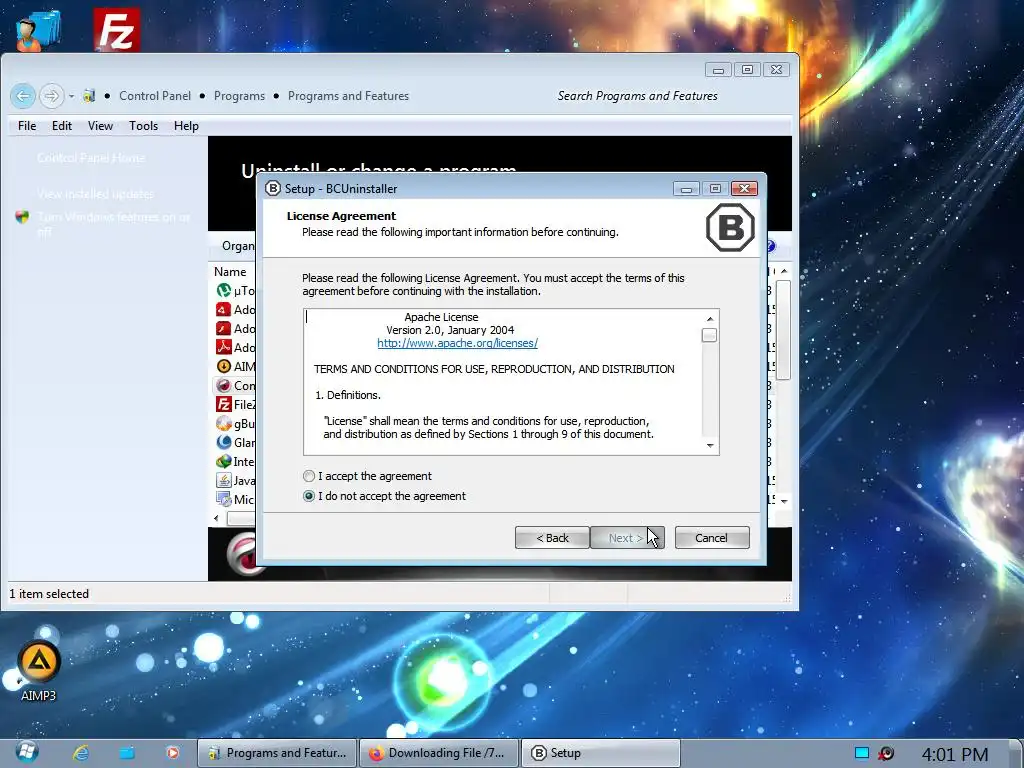1024x768 pixels.
Task: Click the license text scrollbar thumb
Action: [709, 335]
